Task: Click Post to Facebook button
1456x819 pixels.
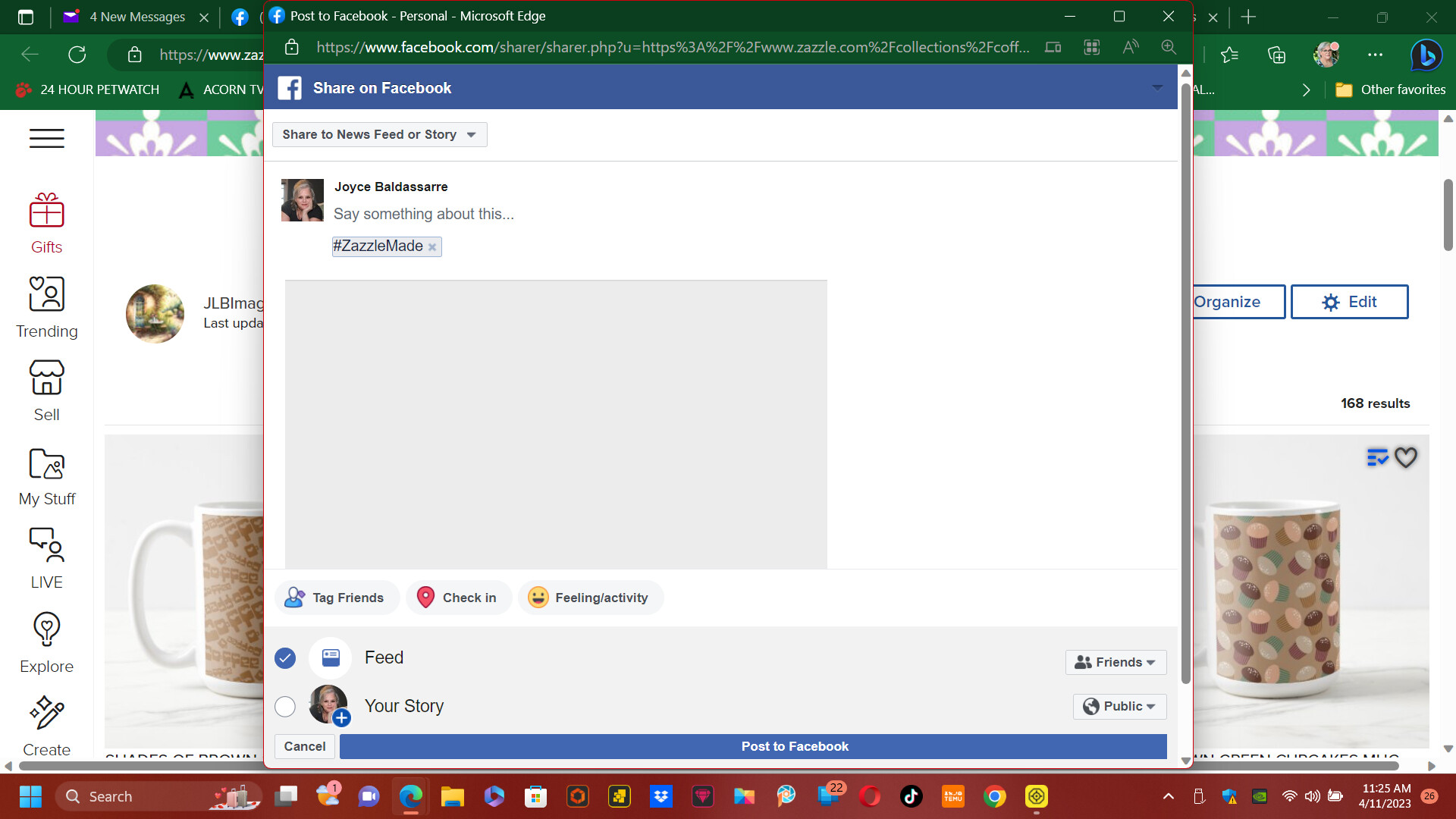Action: (753, 746)
